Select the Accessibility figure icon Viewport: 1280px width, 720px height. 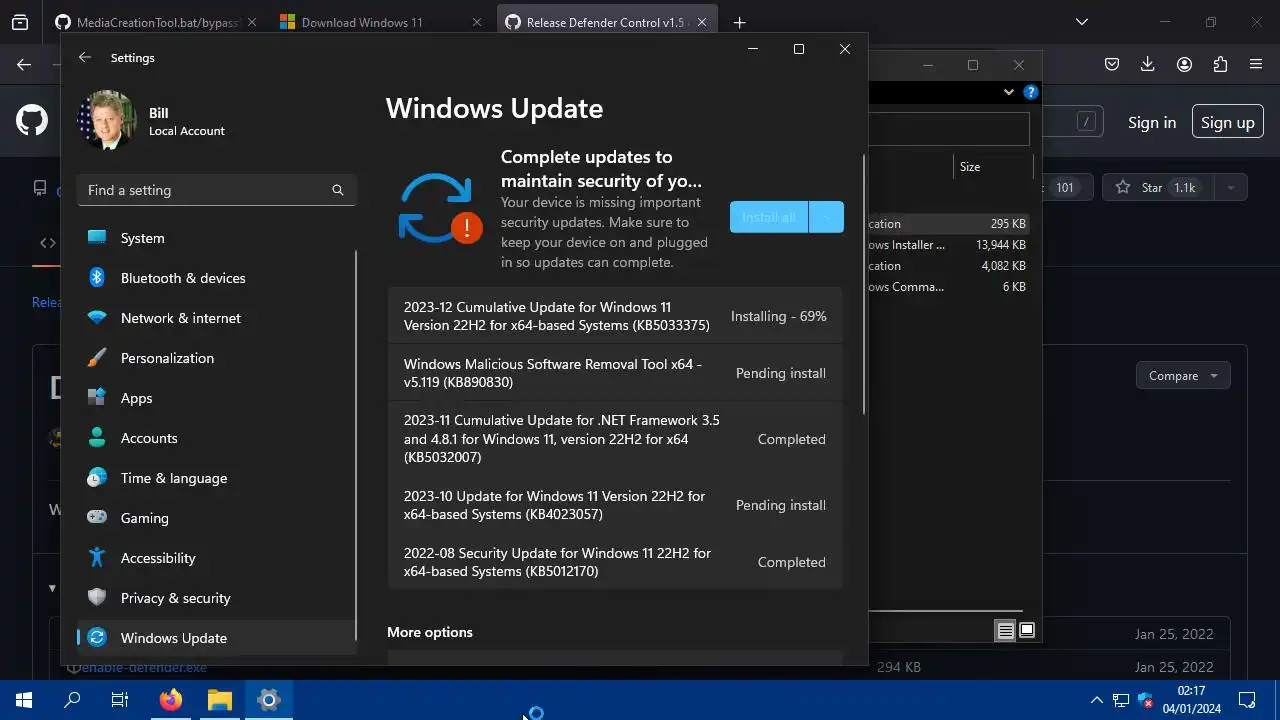point(97,558)
